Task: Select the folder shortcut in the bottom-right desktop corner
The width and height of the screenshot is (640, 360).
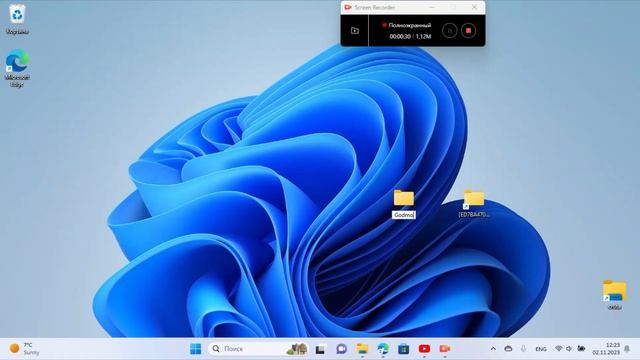Action: [615, 295]
